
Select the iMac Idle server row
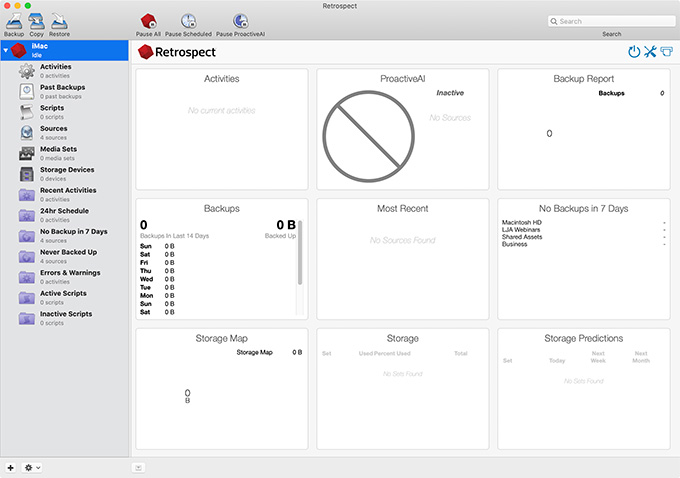tap(65, 50)
